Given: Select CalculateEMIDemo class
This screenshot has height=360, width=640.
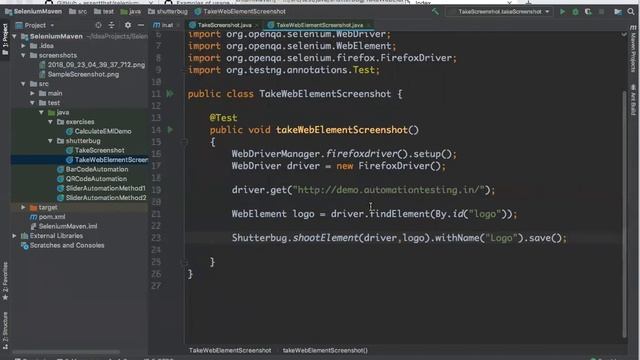Looking at the screenshot, I should (x=99, y=131).
